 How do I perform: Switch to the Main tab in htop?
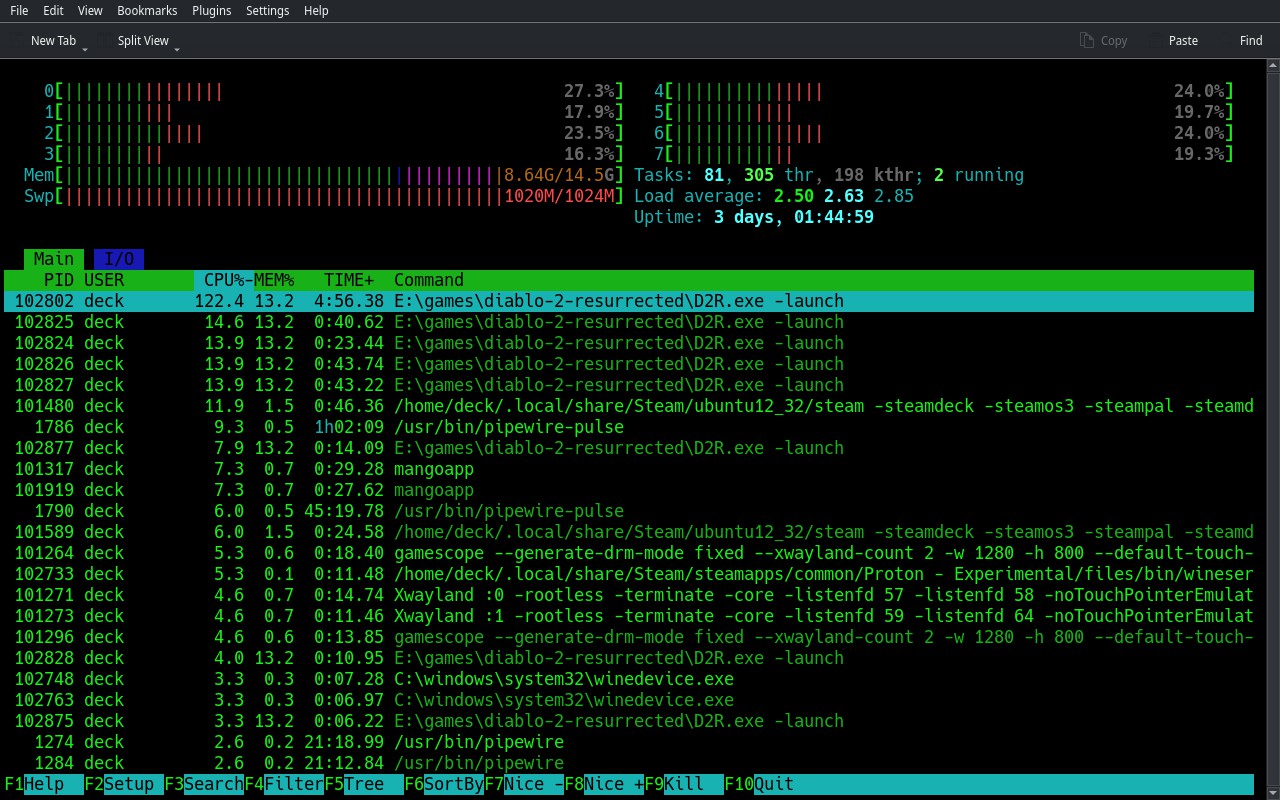[x=54, y=259]
